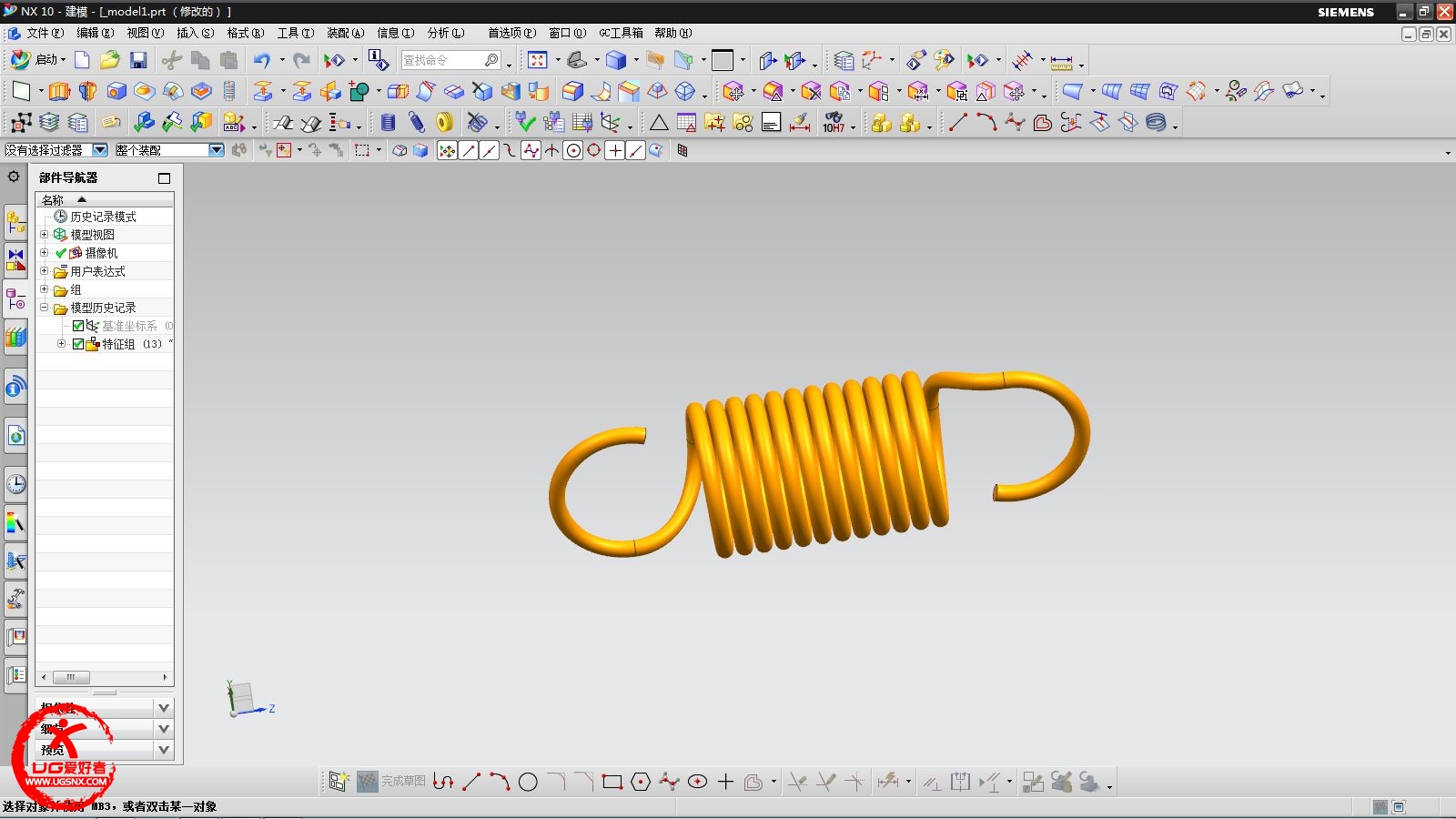Click the yellow disc spring icon
The width and height of the screenshot is (1456, 819).
[x=444, y=123]
